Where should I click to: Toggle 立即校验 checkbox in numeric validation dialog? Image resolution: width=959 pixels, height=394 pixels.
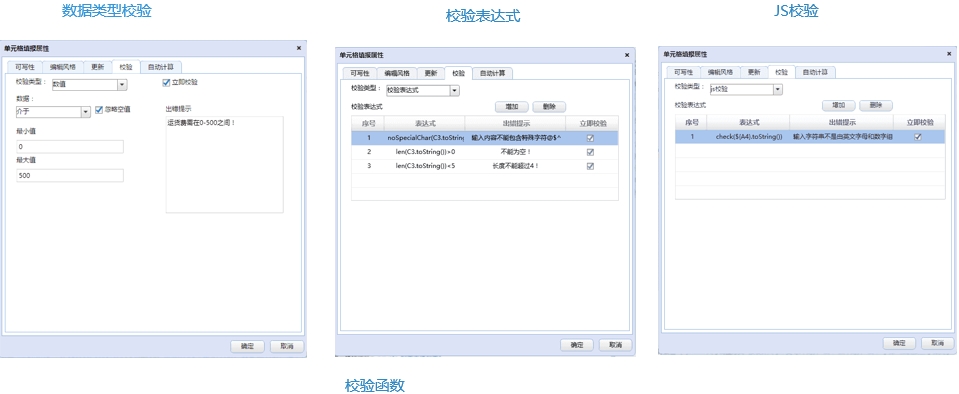click(x=166, y=82)
